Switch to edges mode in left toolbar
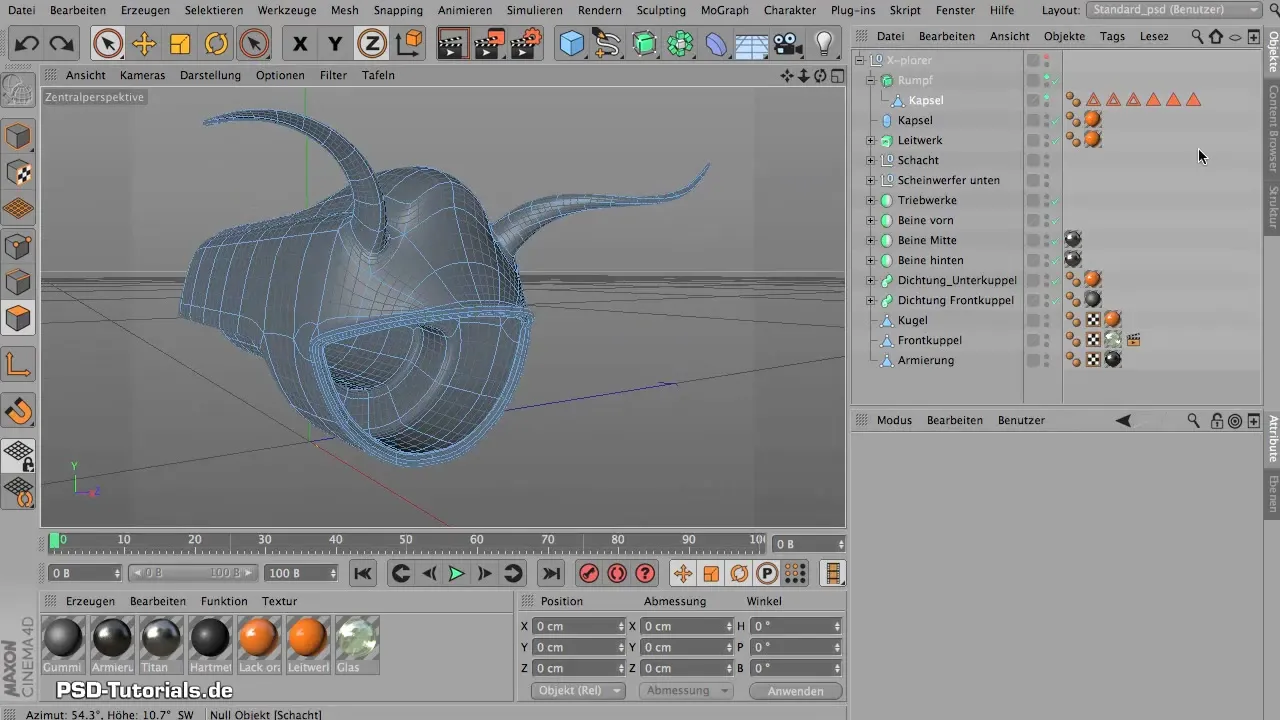 [x=19, y=282]
